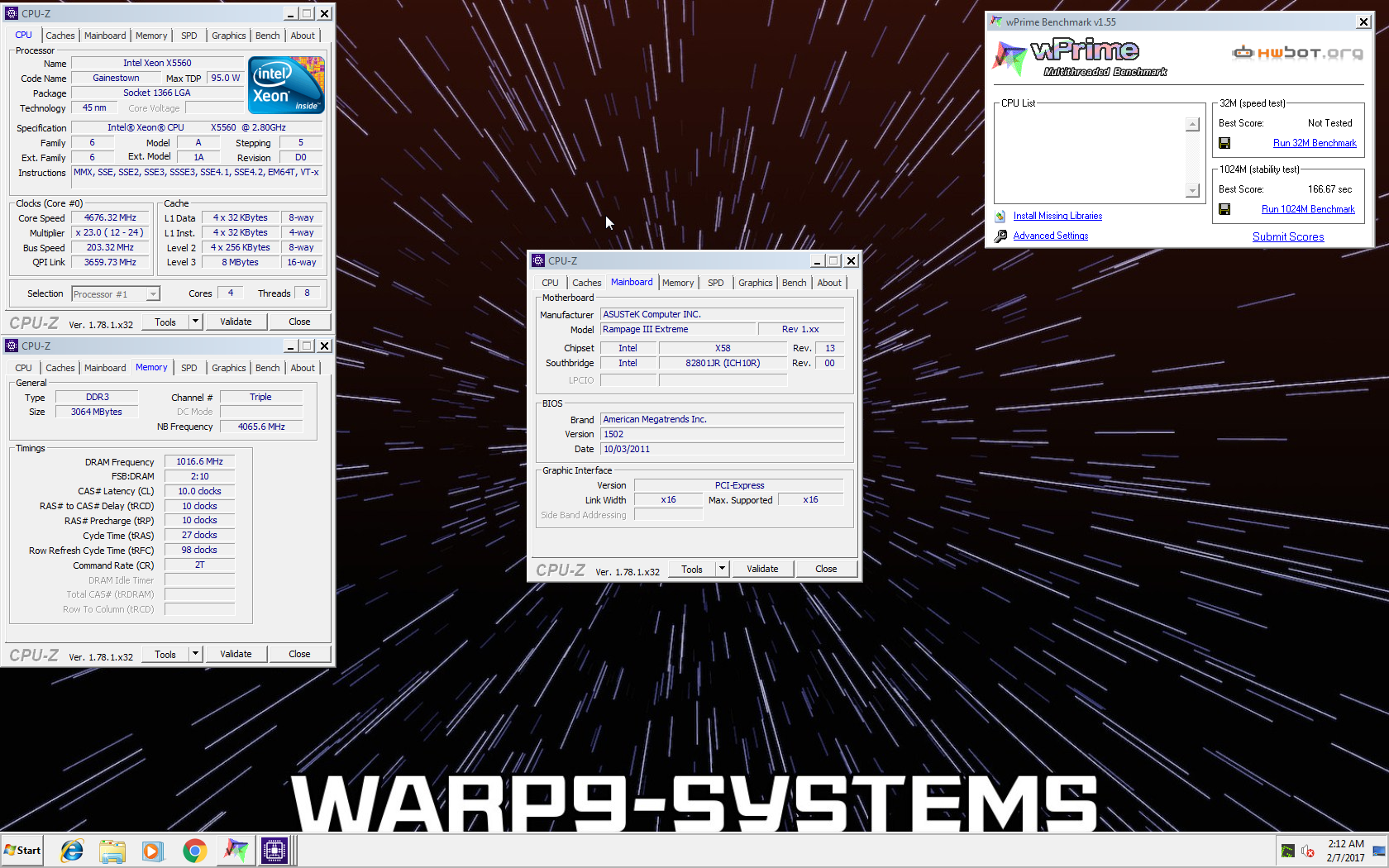Click Core Speed value 4676.32 MHz
Viewport: 1389px width, 868px height.
click(110, 218)
